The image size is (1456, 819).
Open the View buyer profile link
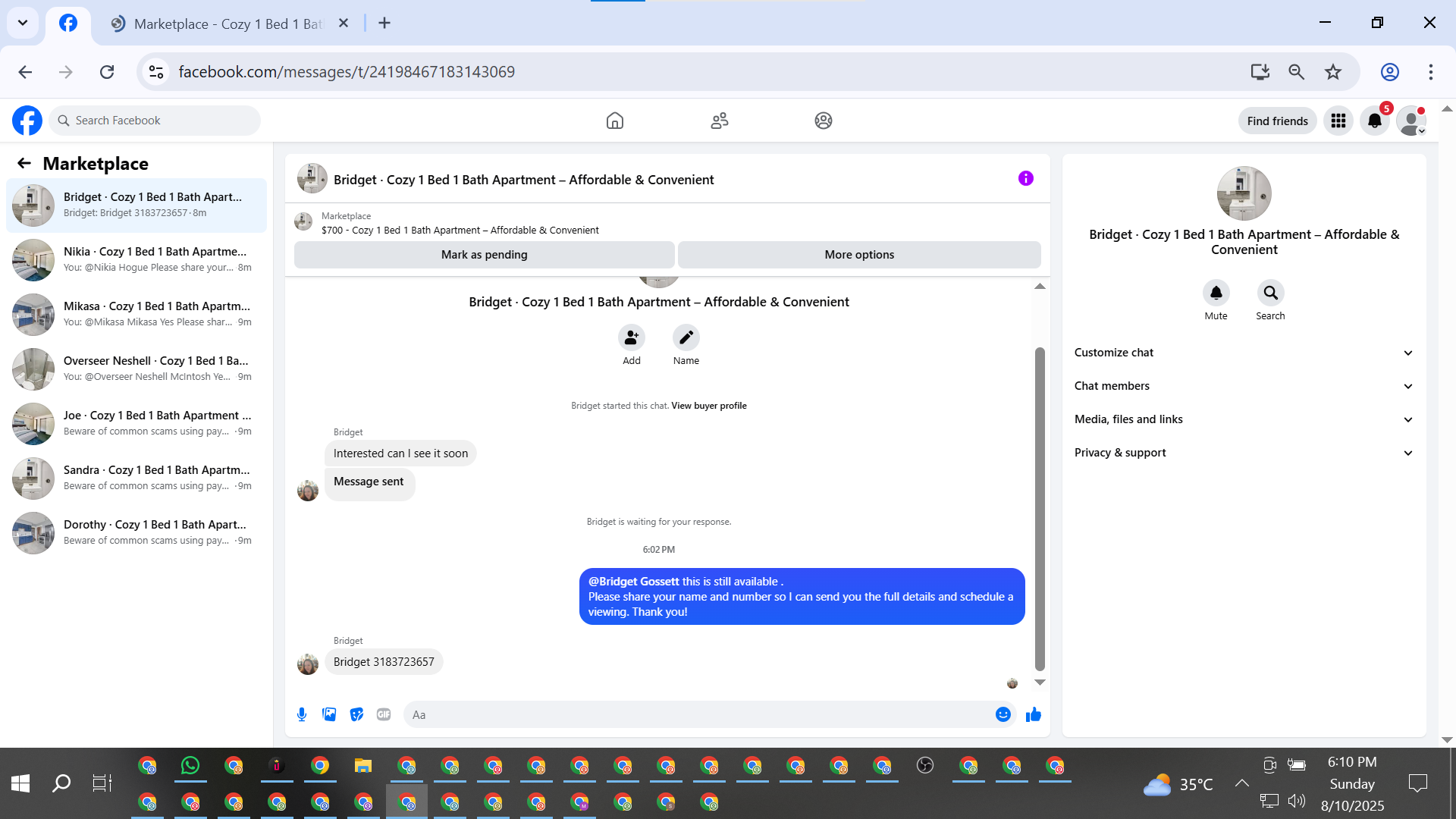708,406
